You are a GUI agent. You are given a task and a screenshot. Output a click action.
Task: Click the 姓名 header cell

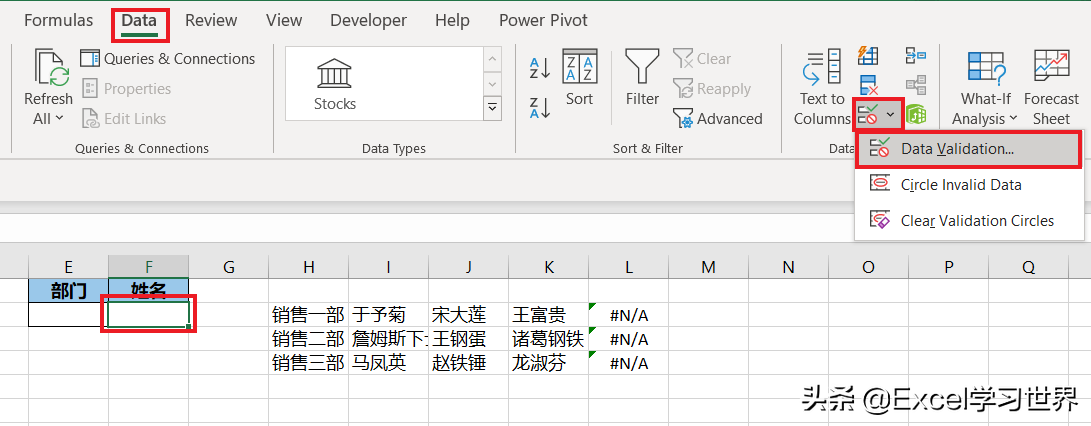(149, 290)
